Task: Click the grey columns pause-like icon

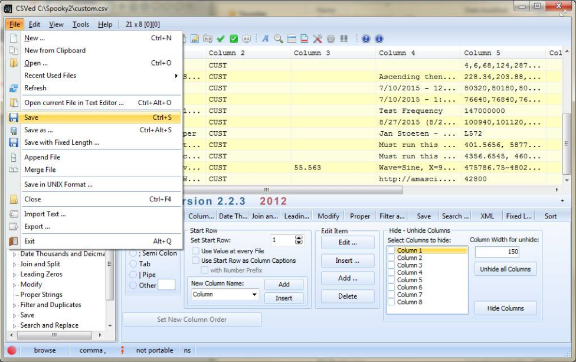Action: 344,39
